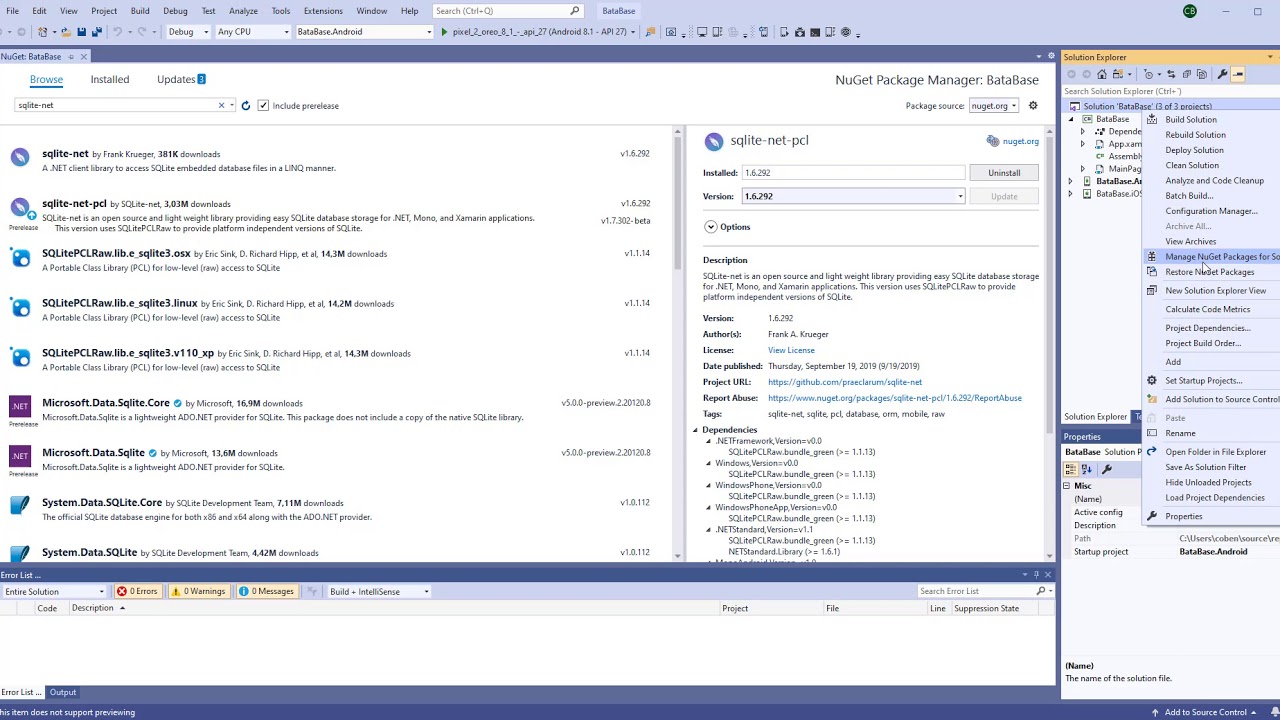Toggle the 0 Errors filter button
This screenshot has width=1280, height=720.
click(137, 591)
